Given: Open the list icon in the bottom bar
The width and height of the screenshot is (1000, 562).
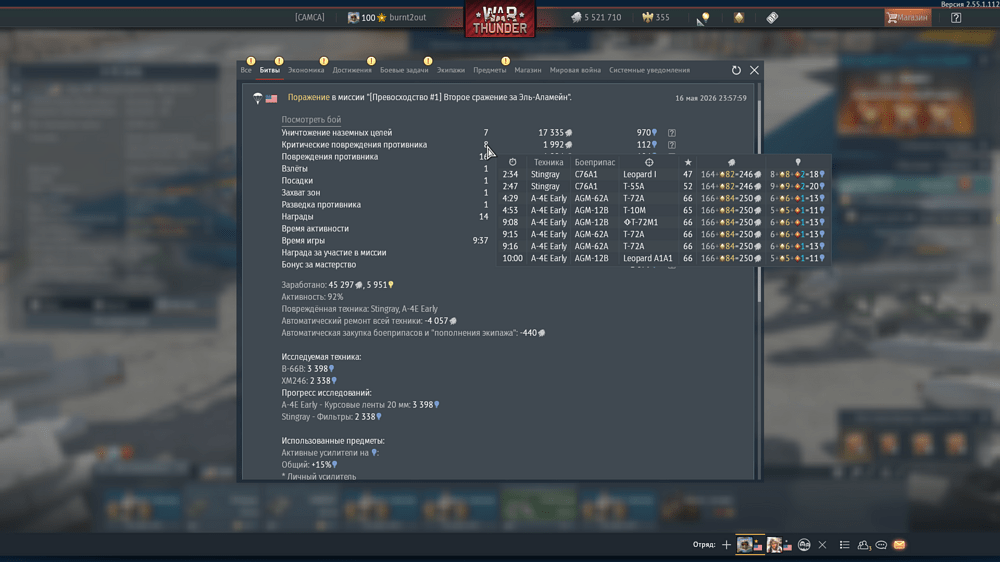Looking at the screenshot, I should [844, 545].
